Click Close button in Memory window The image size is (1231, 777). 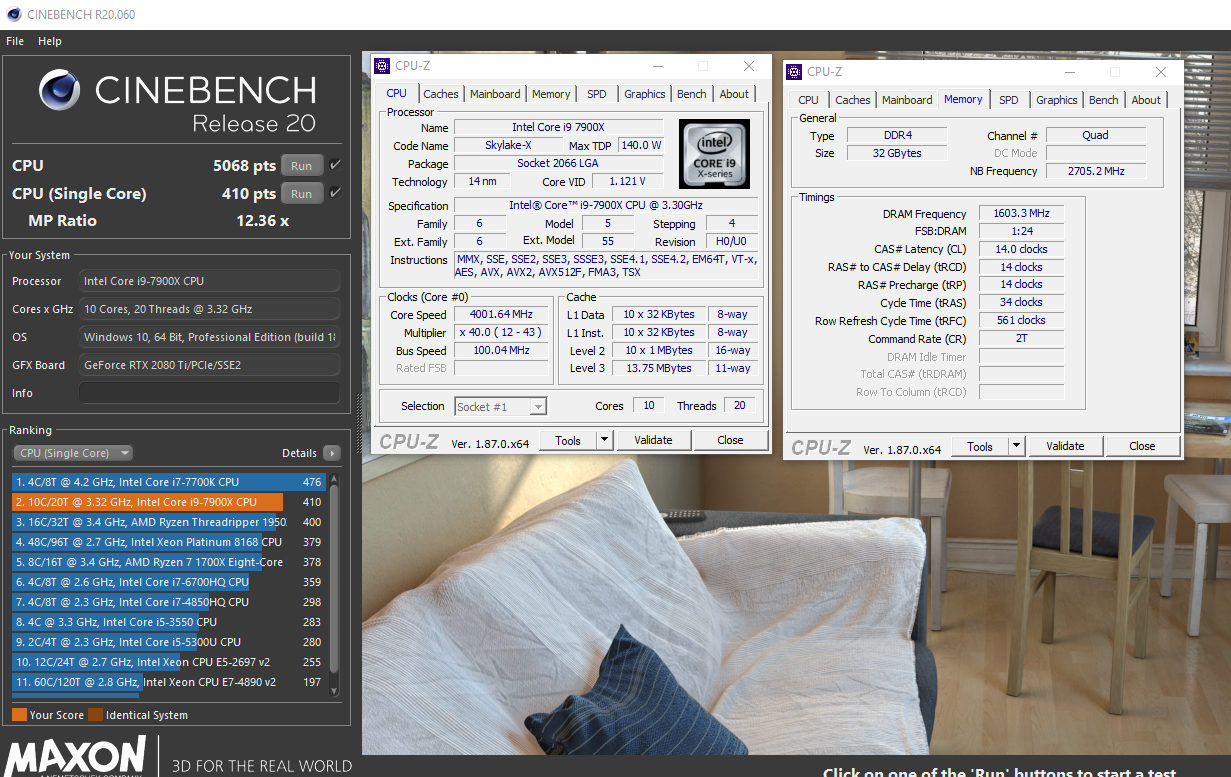[x=1142, y=446]
